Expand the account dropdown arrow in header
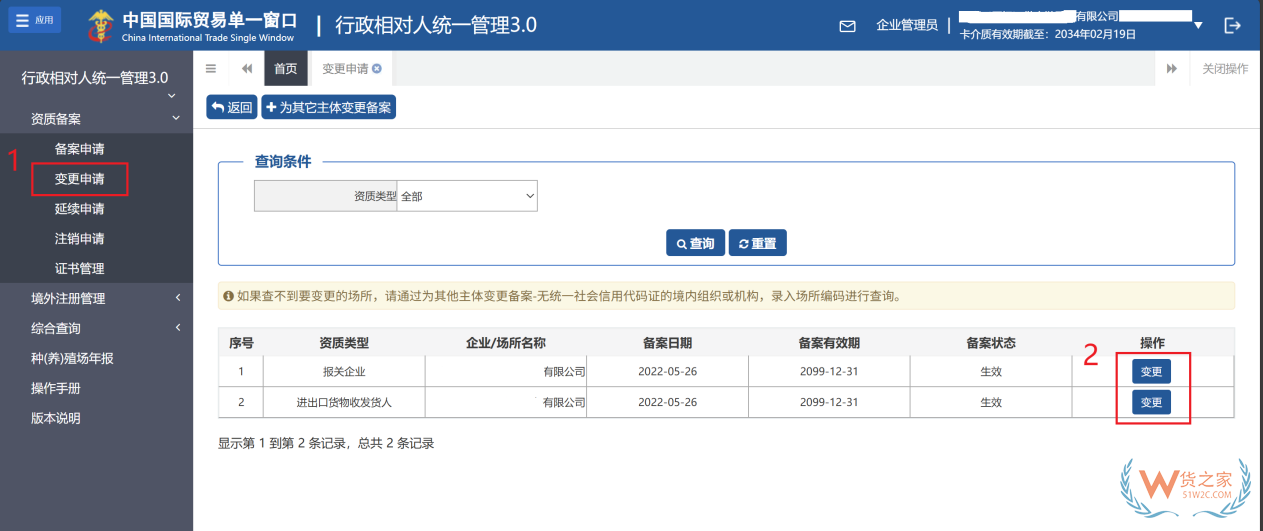 1198,26
